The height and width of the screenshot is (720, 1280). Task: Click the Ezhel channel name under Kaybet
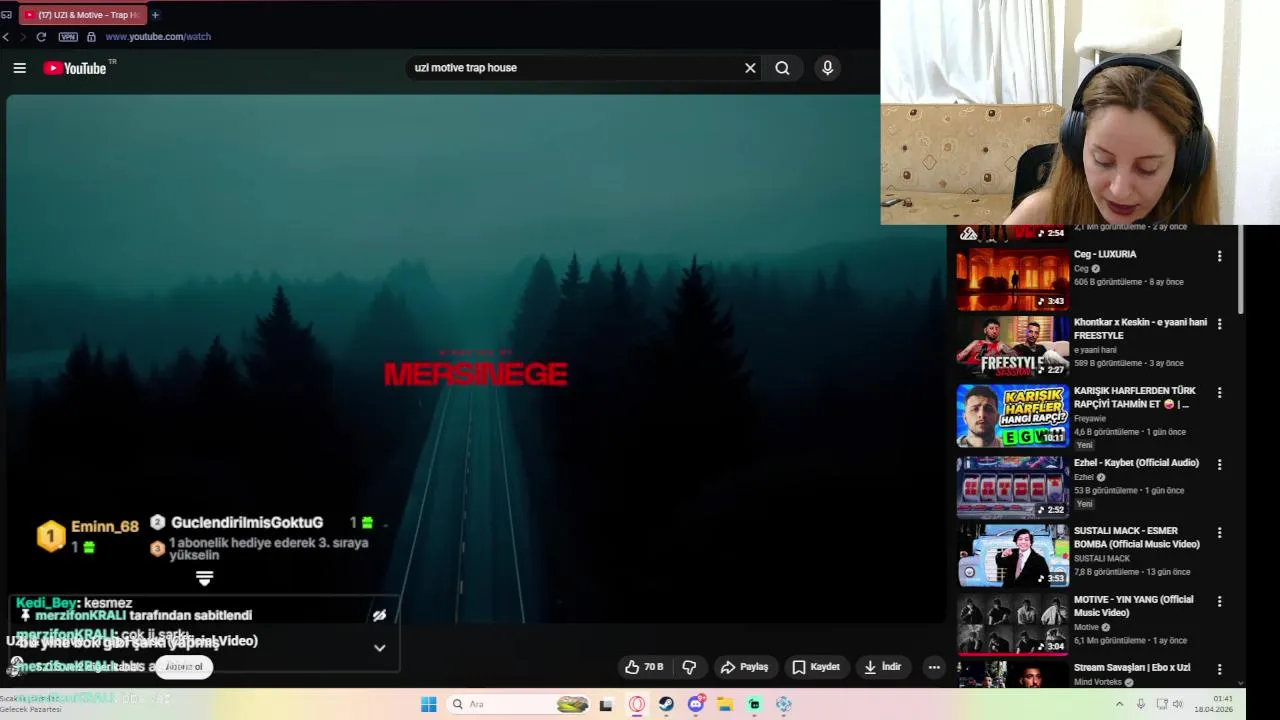tap(1084, 477)
